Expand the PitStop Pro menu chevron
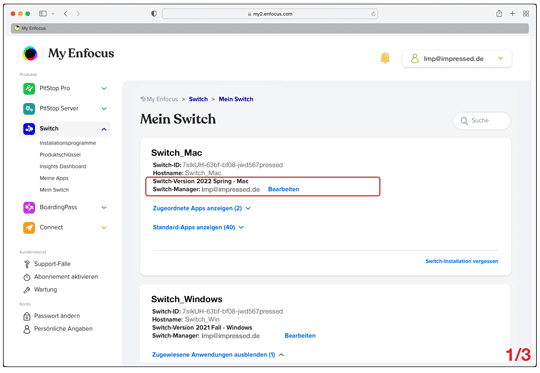Viewport: 540px width, 373px height. 104,89
